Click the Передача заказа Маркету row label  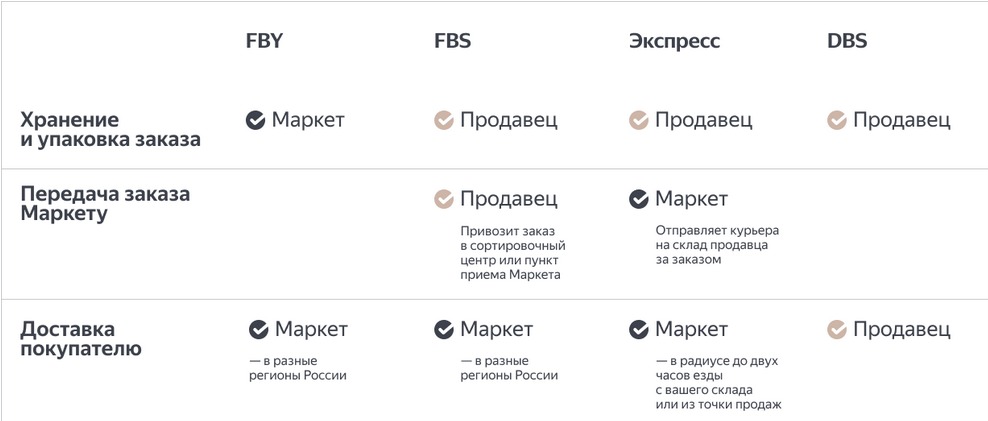coord(105,204)
